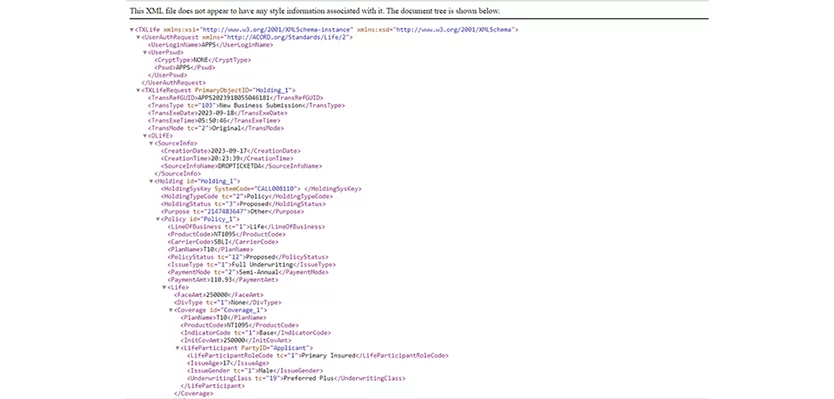Screen dimensions: 834x399
Task: Click the Purpose Other line
Action: coord(232,212)
